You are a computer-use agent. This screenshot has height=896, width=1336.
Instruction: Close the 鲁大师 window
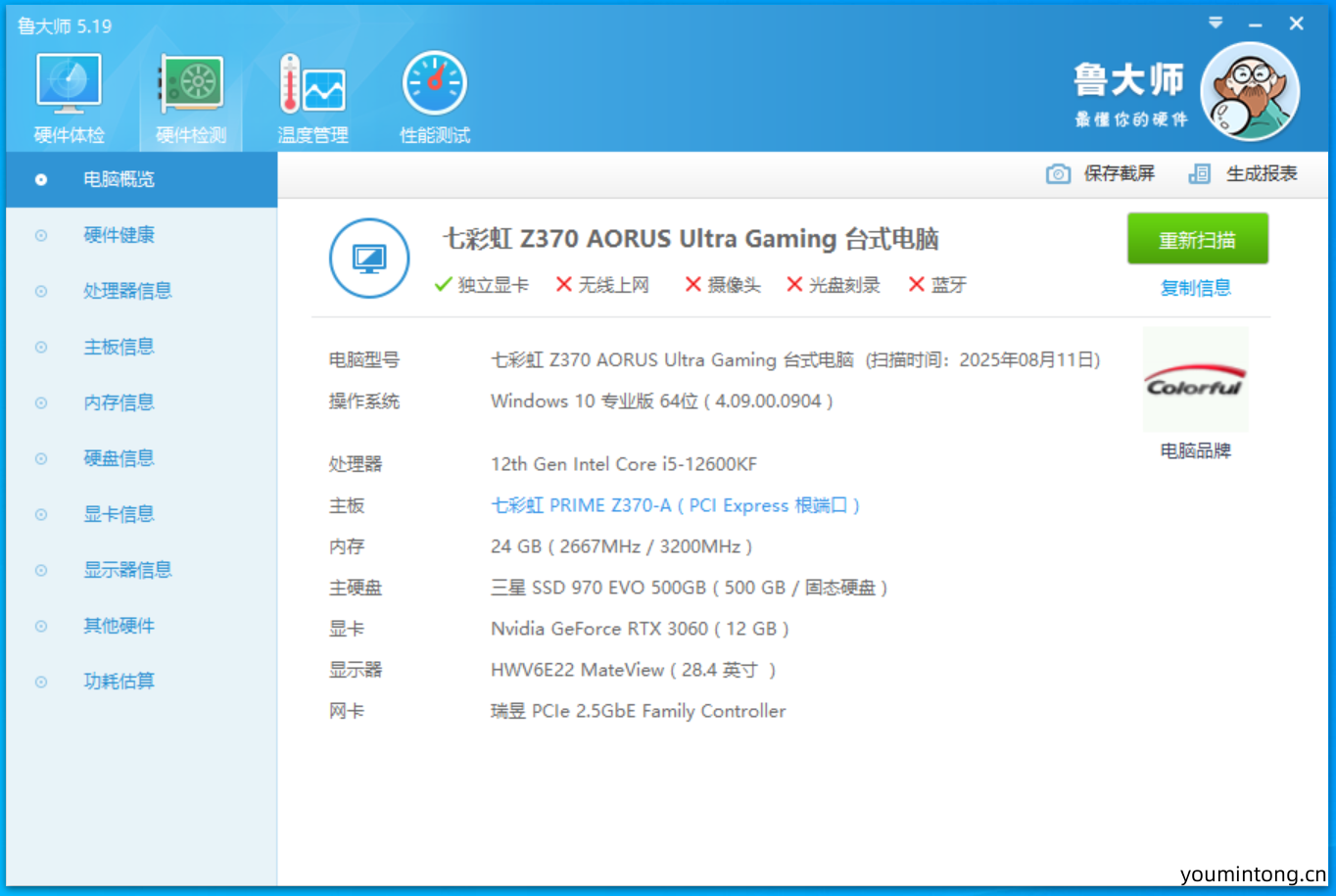(x=1296, y=24)
